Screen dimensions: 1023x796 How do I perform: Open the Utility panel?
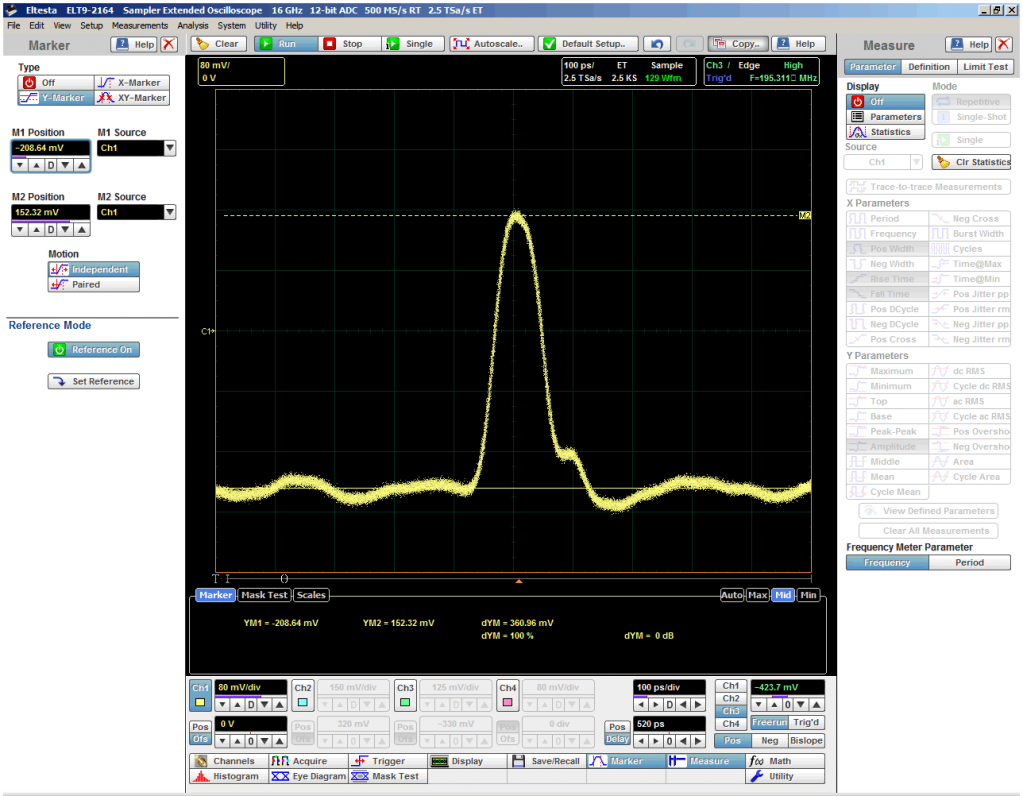[x=773, y=776]
